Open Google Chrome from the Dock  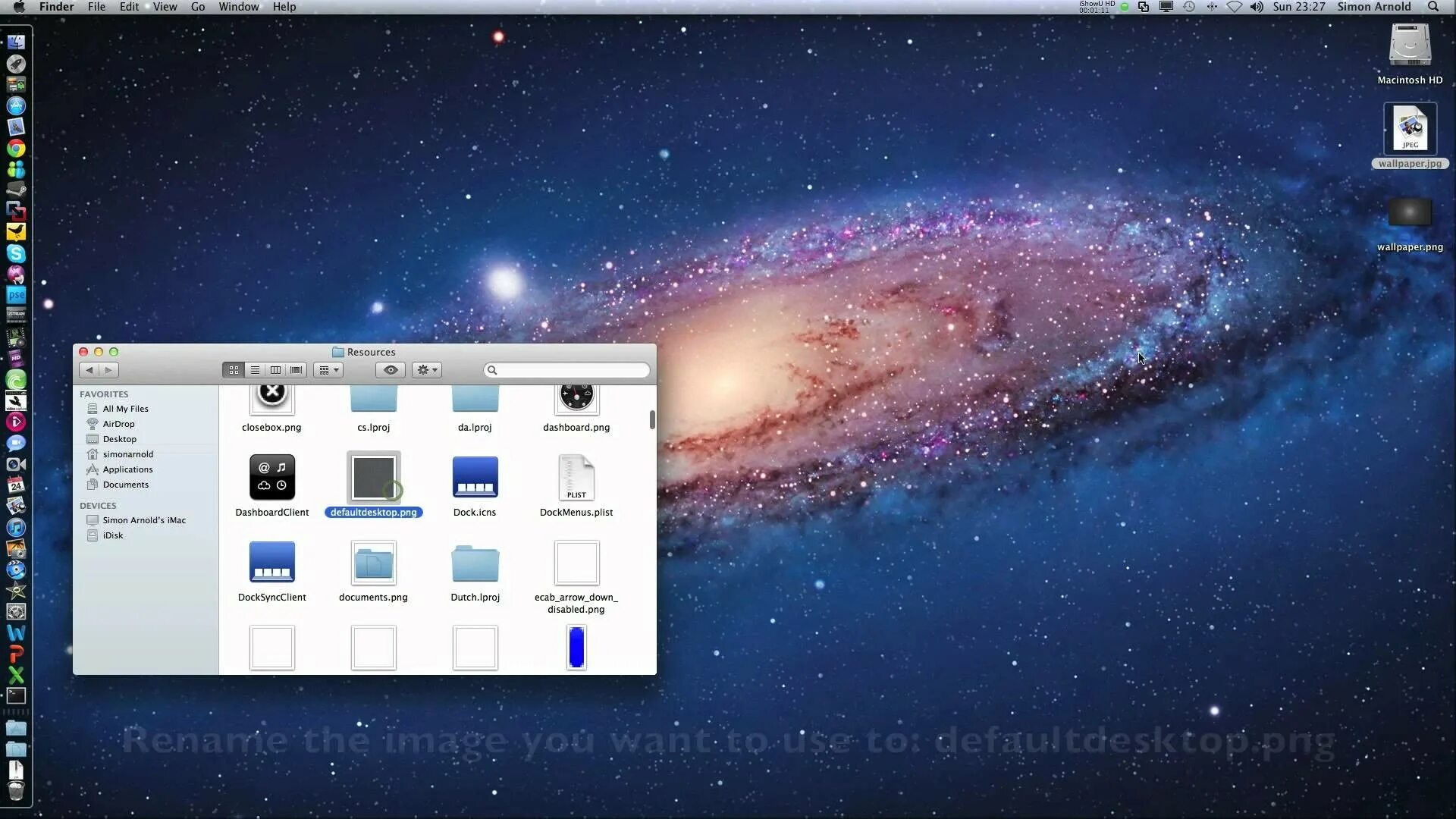[x=16, y=148]
